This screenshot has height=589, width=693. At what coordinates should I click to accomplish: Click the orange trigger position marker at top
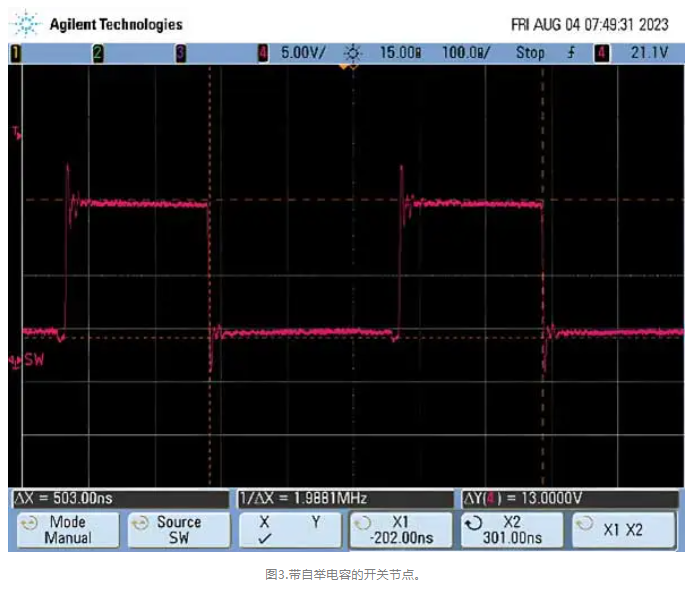(346, 67)
